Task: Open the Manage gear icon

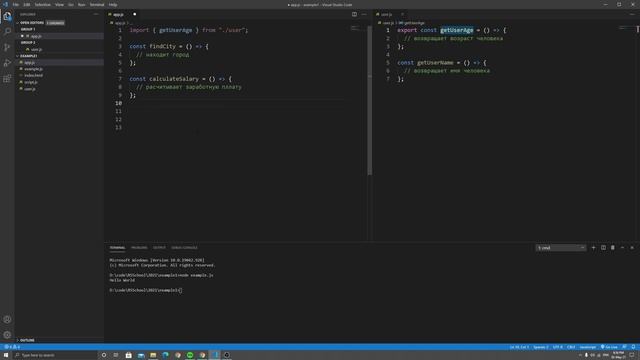Action: [x=7, y=335]
